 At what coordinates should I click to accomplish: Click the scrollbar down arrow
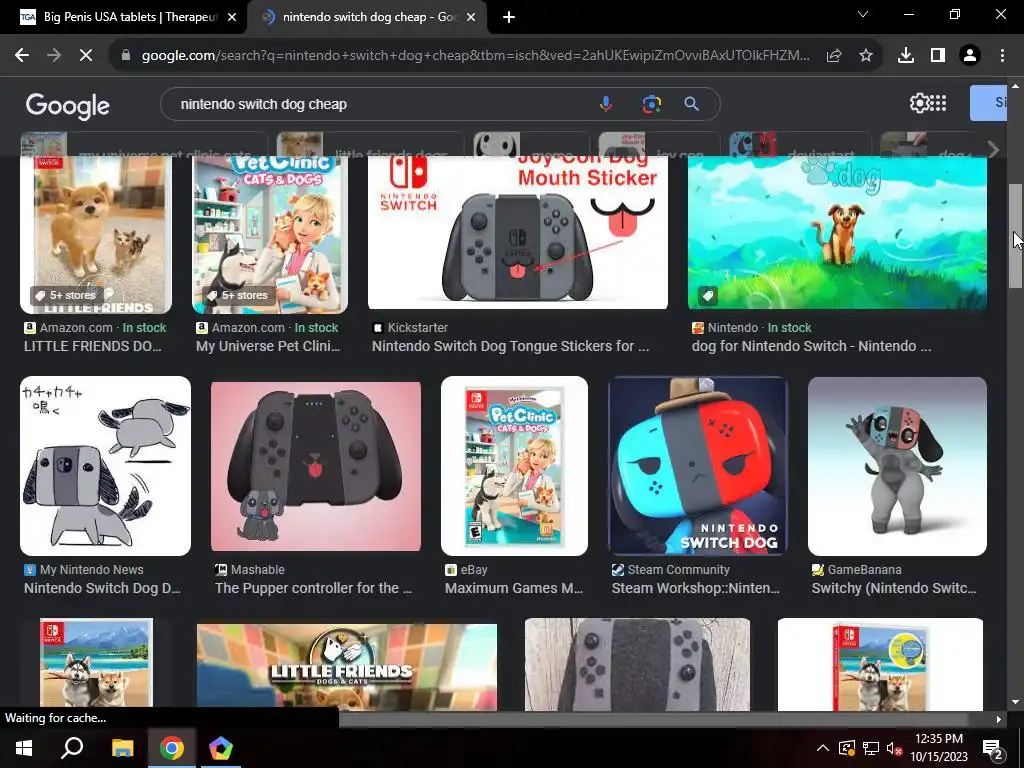tap(1015, 702)
